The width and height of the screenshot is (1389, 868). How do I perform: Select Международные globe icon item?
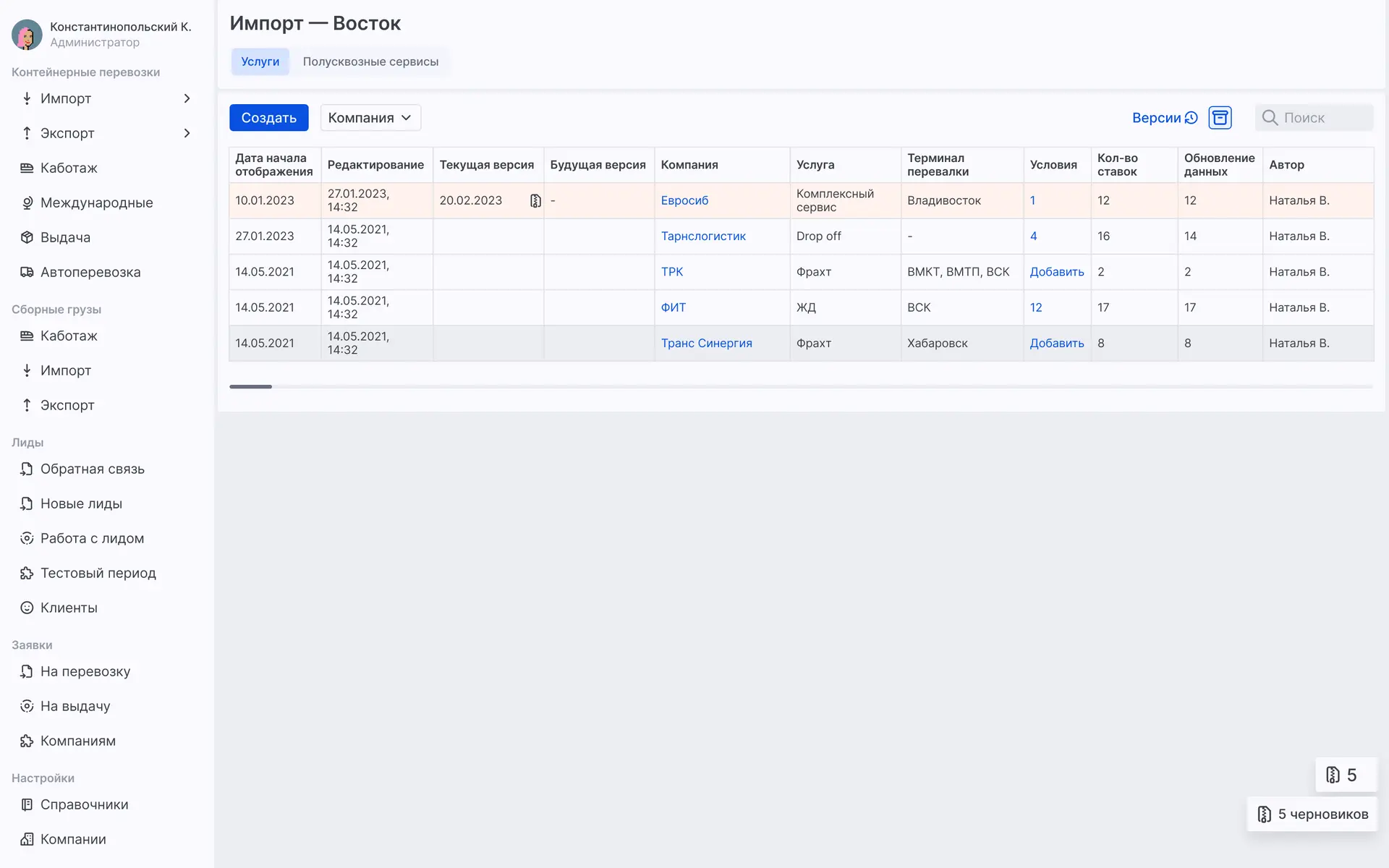coord(27,203)
